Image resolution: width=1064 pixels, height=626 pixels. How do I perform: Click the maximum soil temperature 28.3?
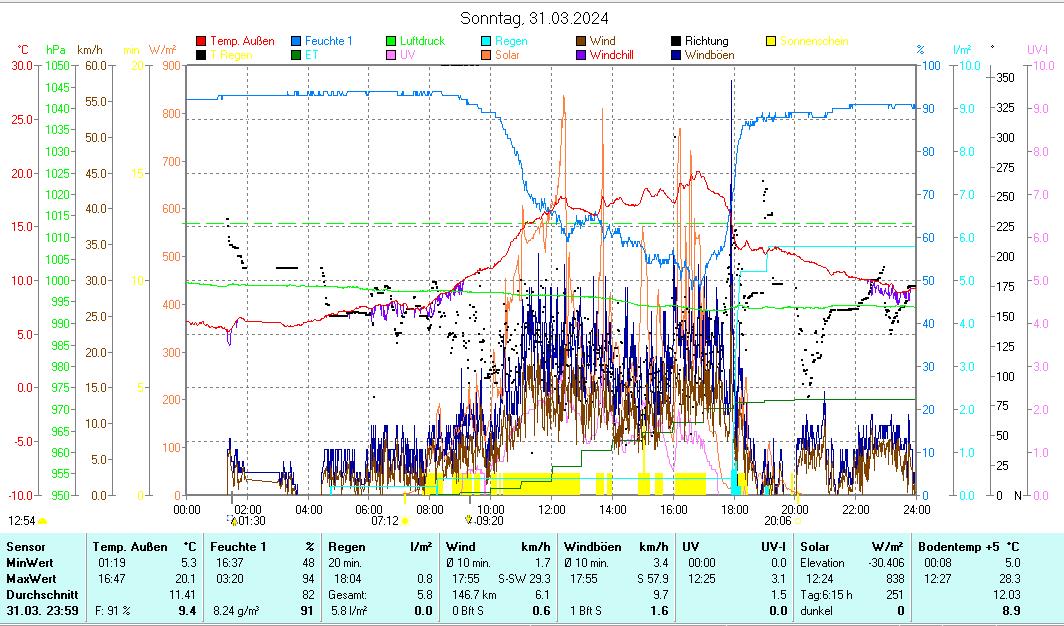1009,579
